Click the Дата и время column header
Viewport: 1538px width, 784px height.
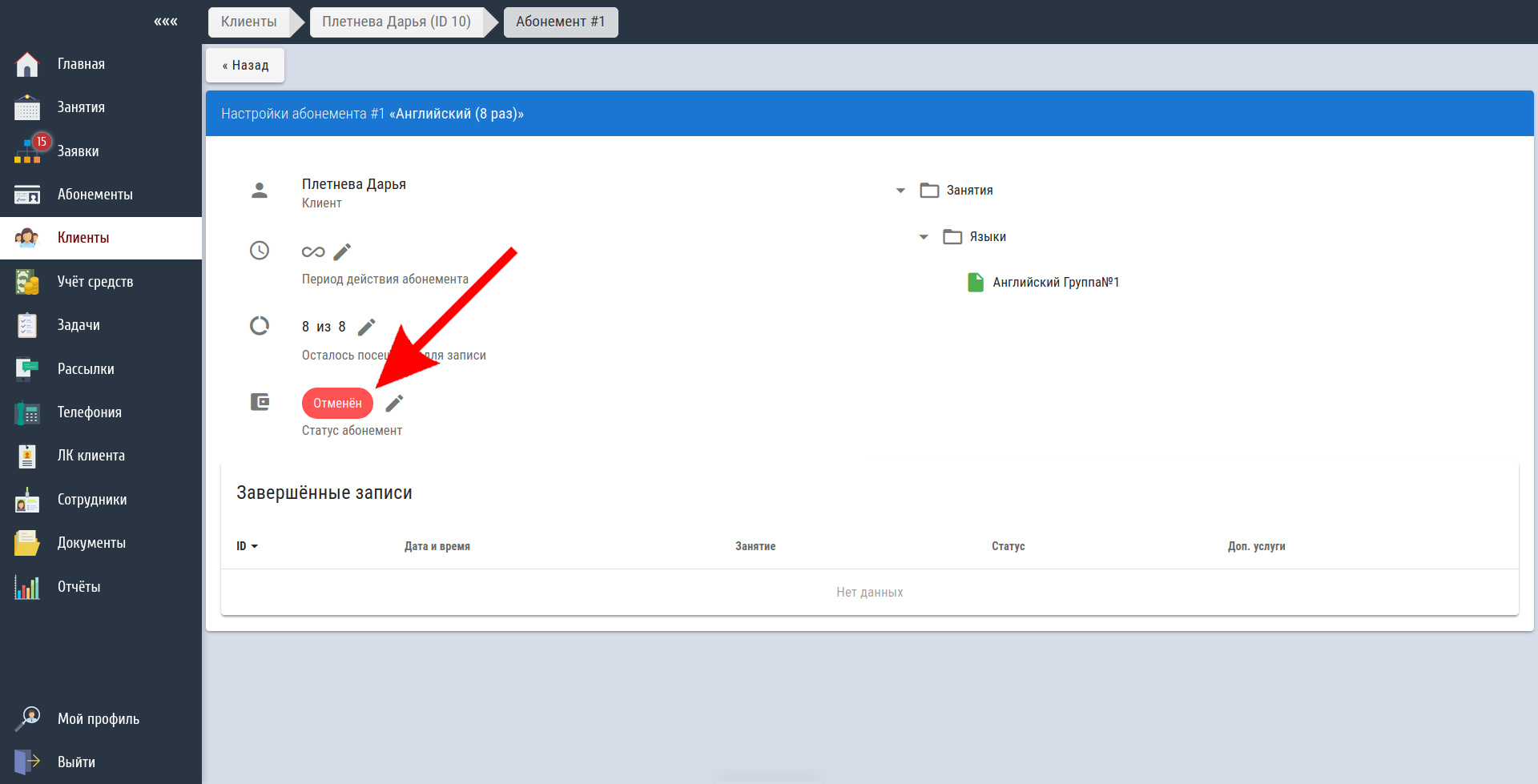coord(437,546)
